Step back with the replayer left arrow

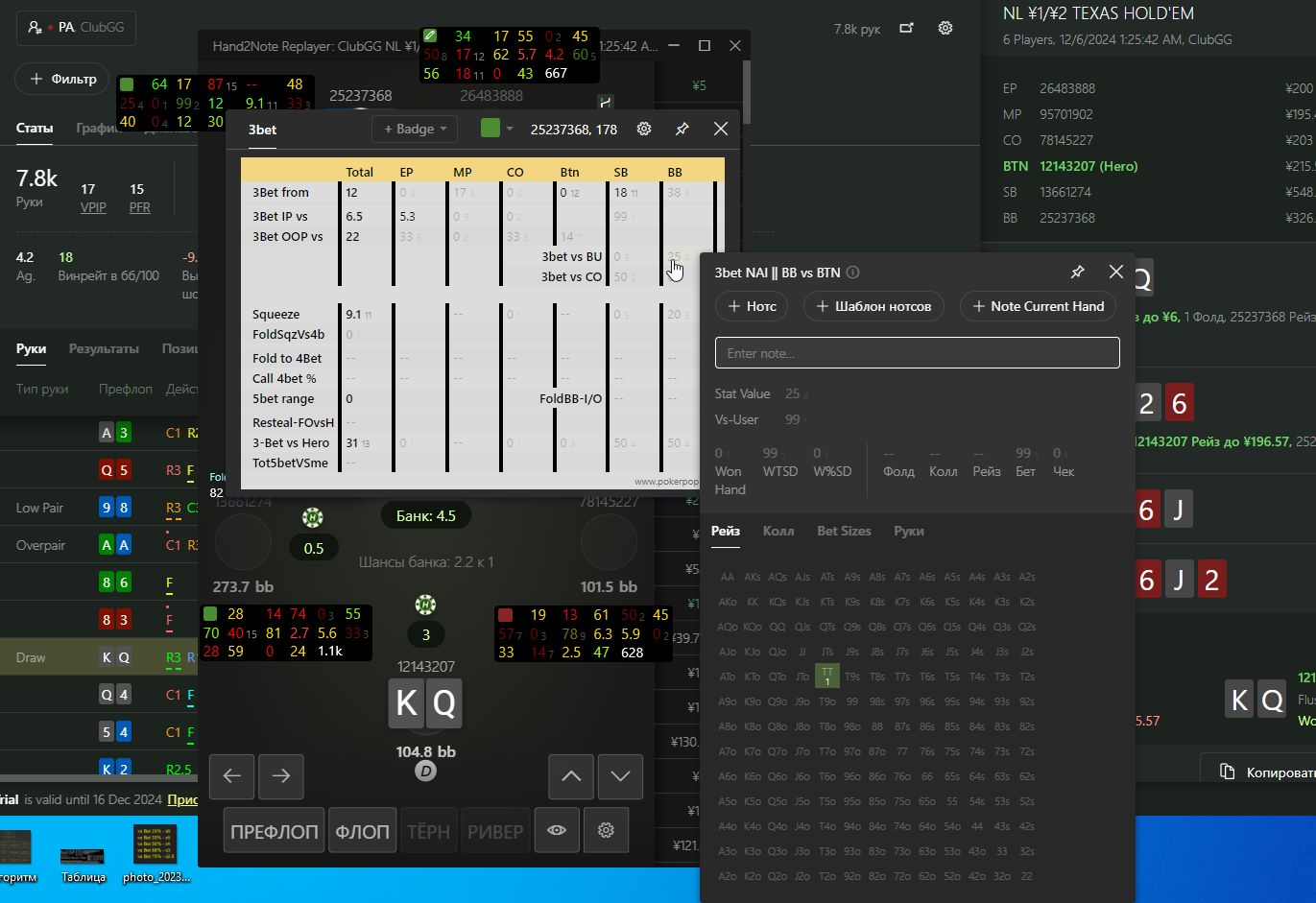(x=232, y=775)
